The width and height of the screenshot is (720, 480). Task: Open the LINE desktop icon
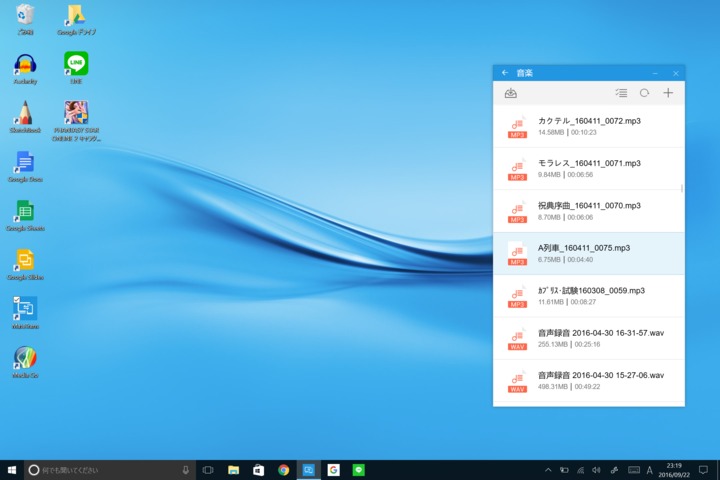(x=76, y=67)
